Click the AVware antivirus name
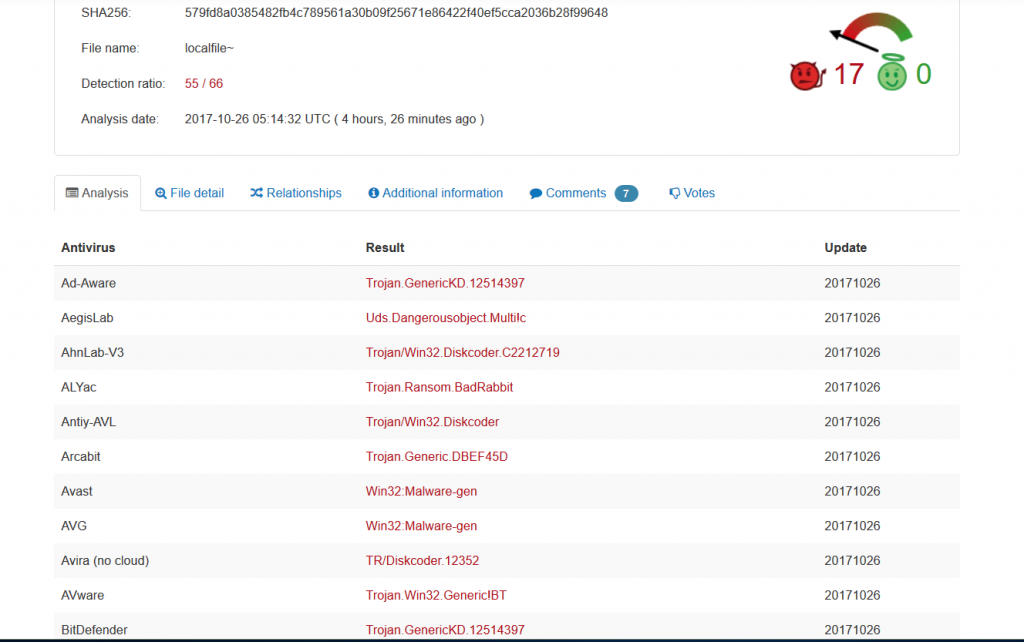The height and width of the screenshot is (642, 1024). click(x=82, y=595)
